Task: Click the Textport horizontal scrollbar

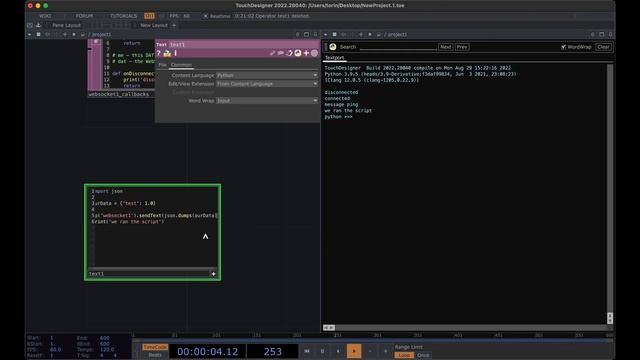Action: (x=465, y=327)
